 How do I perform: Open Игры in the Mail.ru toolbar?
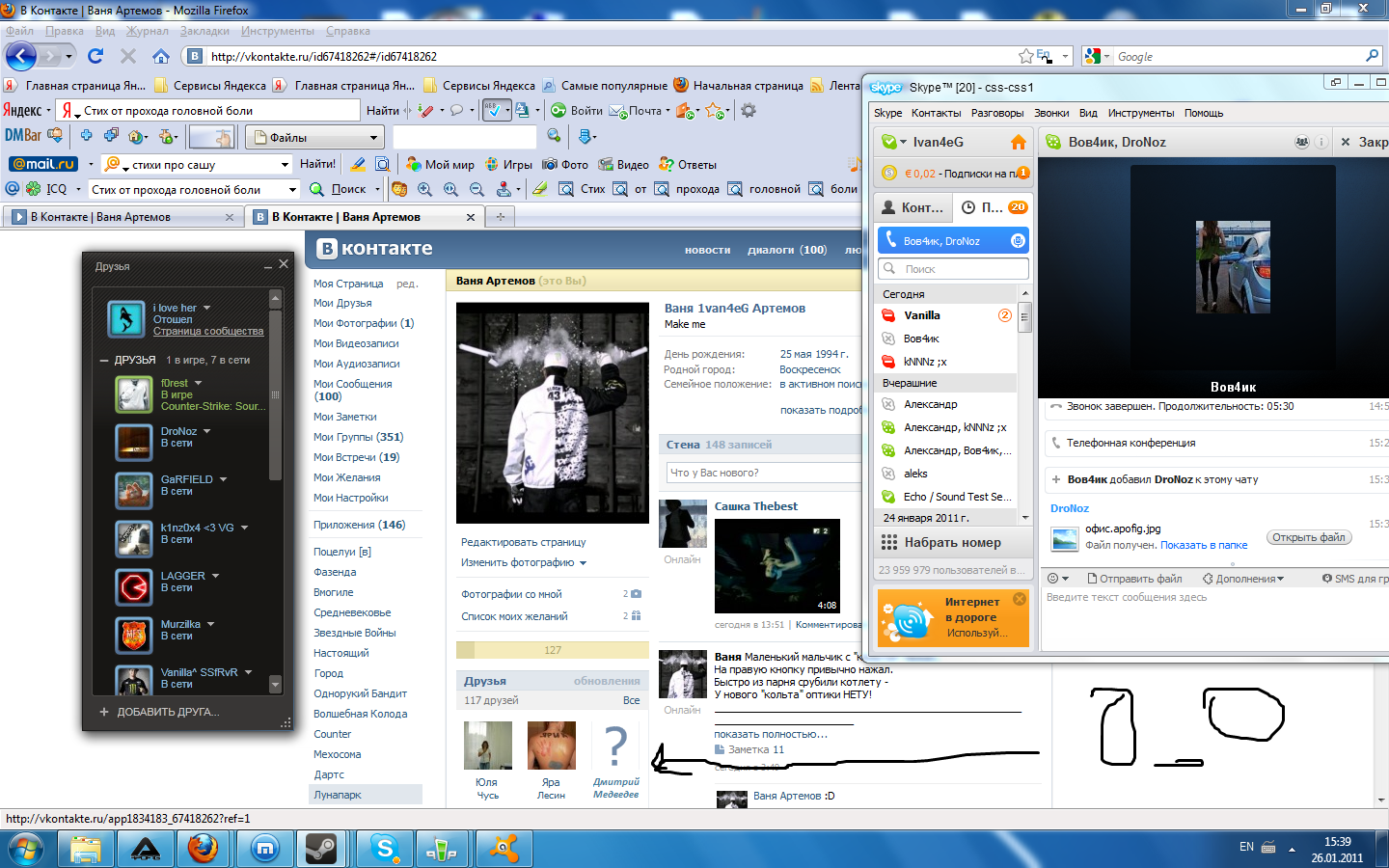(508, 164)
